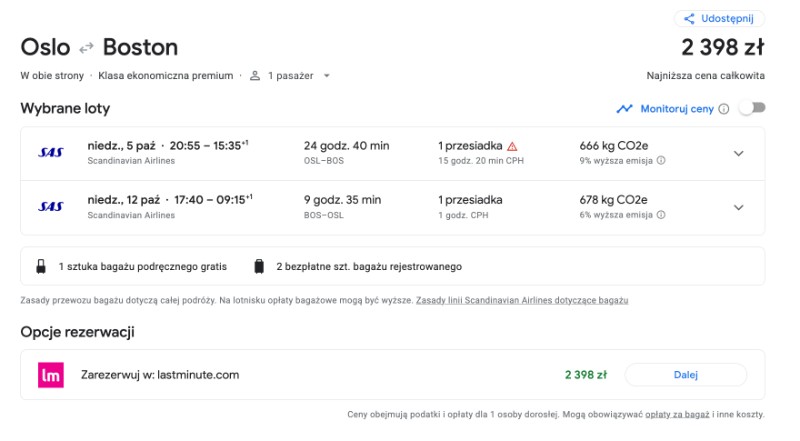800x441 pixels.
Task: Expand the OSL–BOS flight details chevron
Action: pyautogui.click(x=738, y=154)
